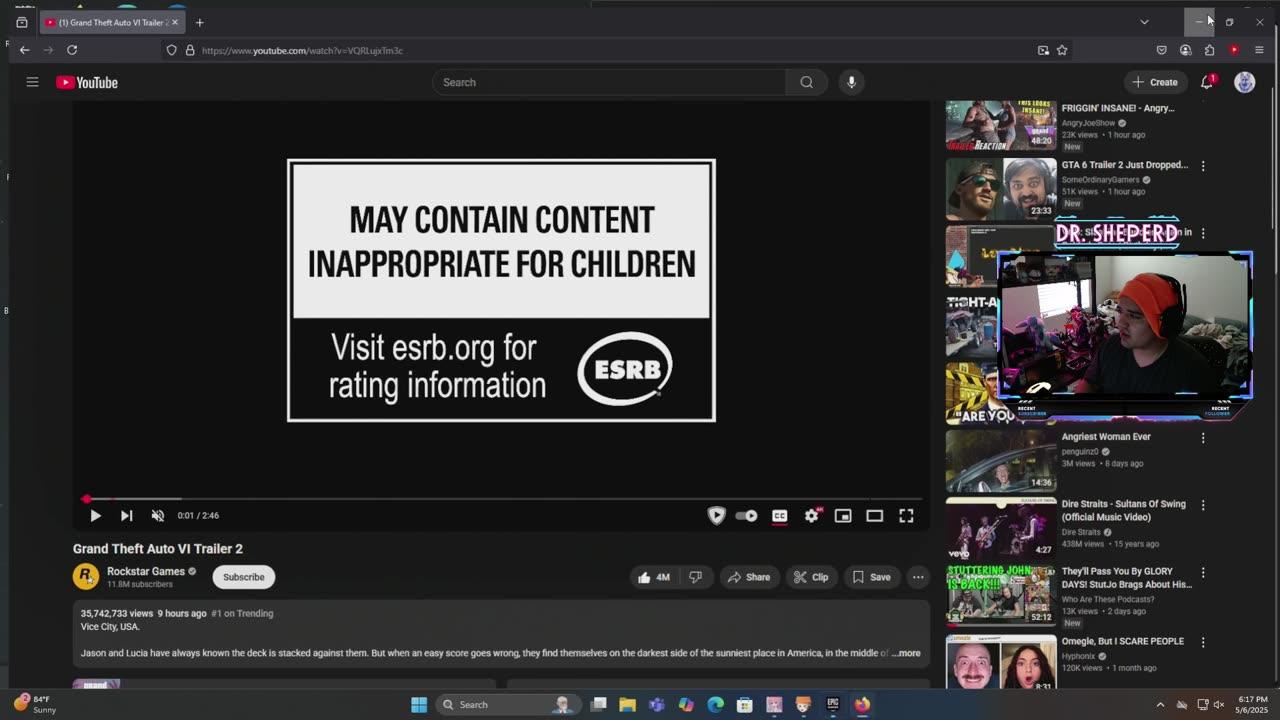The height and width of the screenshot is (720, 1280).
Task: Open the YouTube guide hamburger menu
Action: tap(32, 82)
